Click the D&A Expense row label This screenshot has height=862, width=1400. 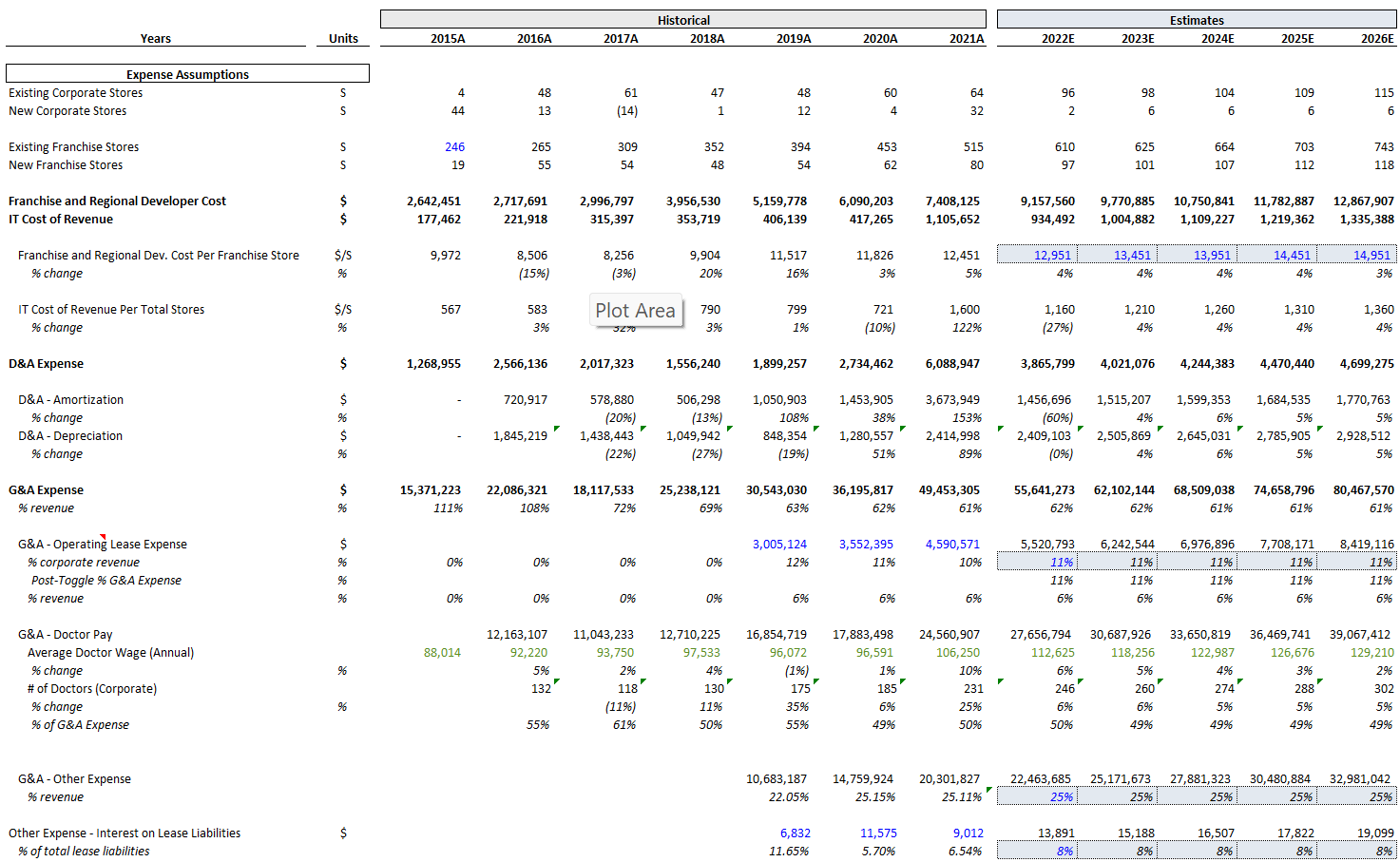46,363
